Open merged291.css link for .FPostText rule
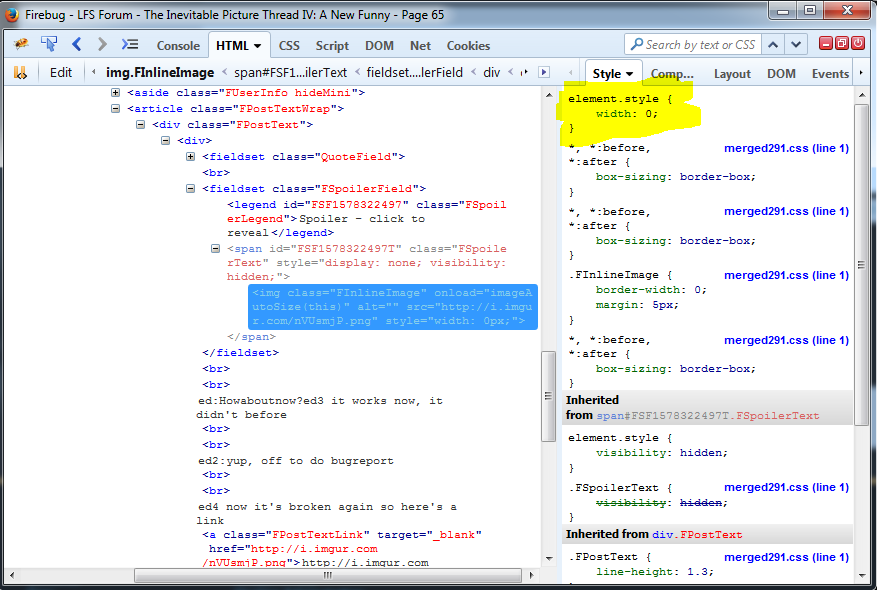 (786, 557)
